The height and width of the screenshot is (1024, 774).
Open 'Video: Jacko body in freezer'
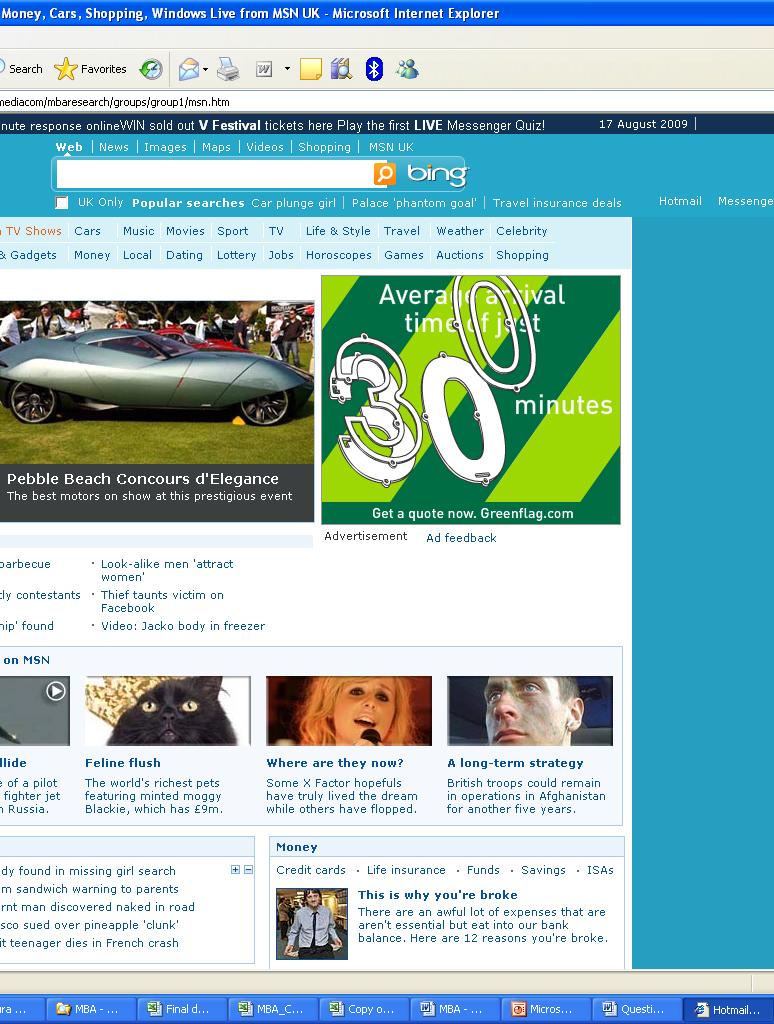[183, 626]
